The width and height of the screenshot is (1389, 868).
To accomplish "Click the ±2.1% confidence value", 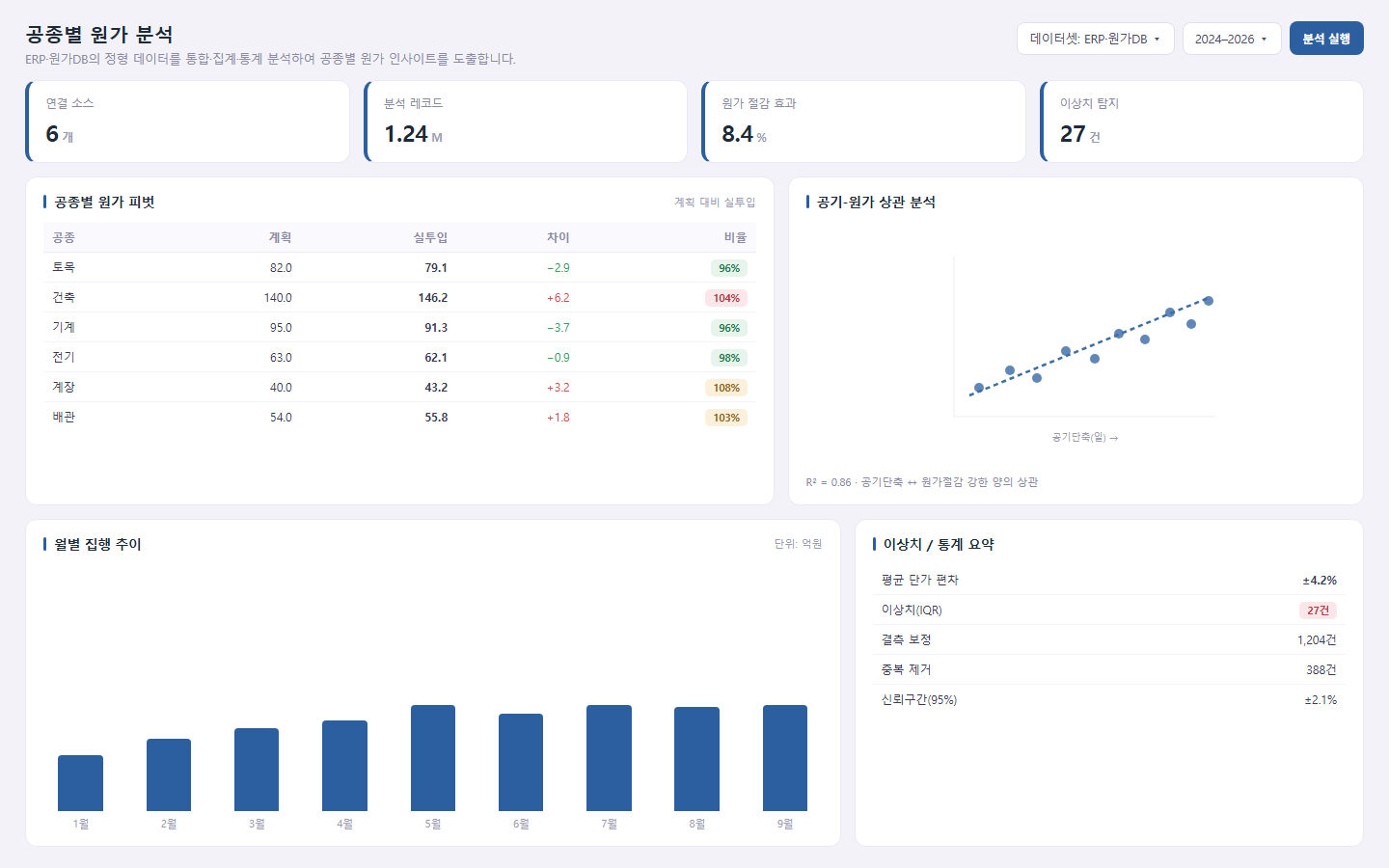I will 1321,700.
